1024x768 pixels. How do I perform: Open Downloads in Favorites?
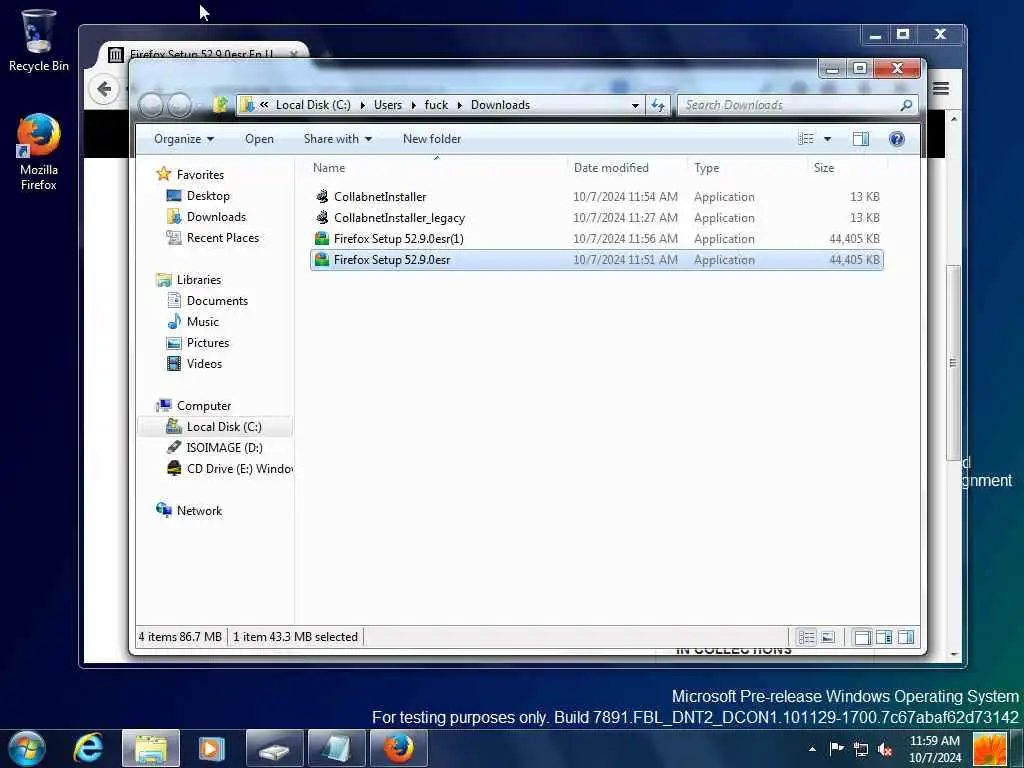pyautogui.click(x=216, y=217)
